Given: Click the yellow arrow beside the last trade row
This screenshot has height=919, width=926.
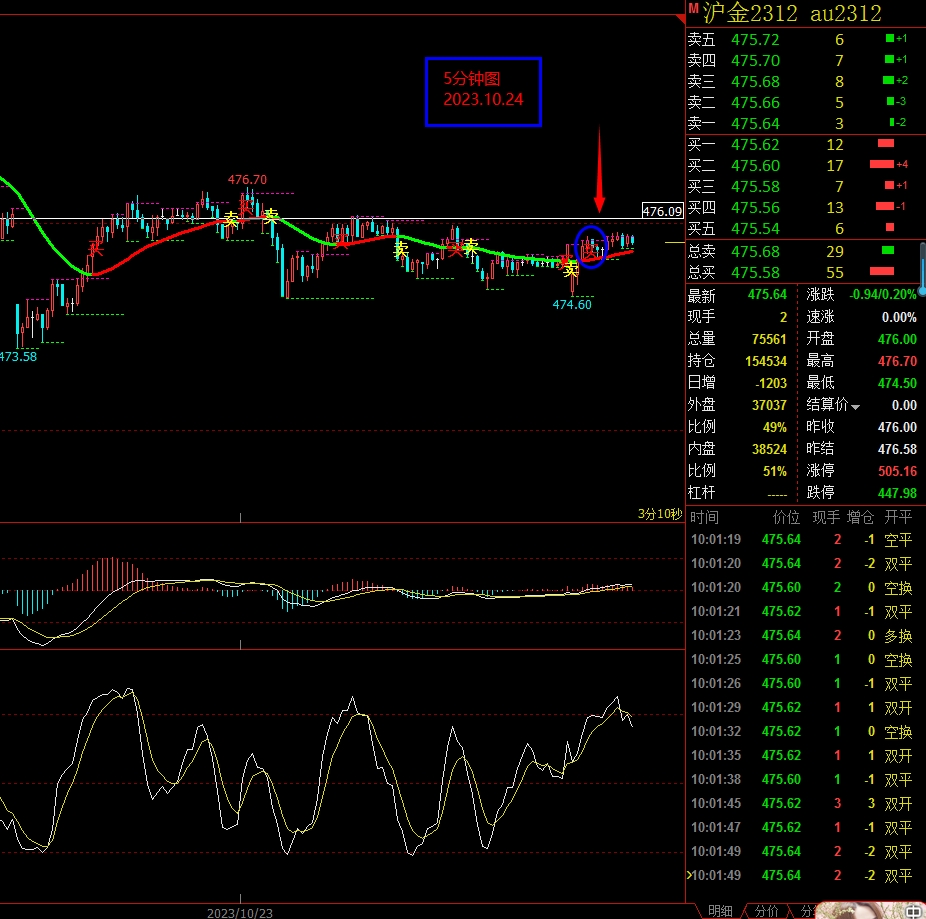Looking at the screenshot, I should pos(688,875).
